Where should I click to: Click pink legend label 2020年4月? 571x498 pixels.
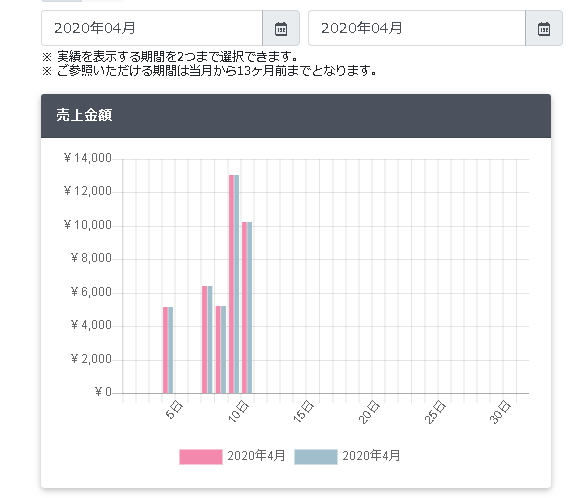(x=256, y=456)
